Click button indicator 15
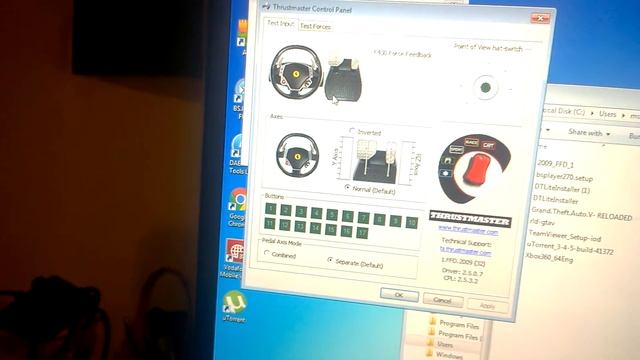The image size is (640, 360). 331,229
